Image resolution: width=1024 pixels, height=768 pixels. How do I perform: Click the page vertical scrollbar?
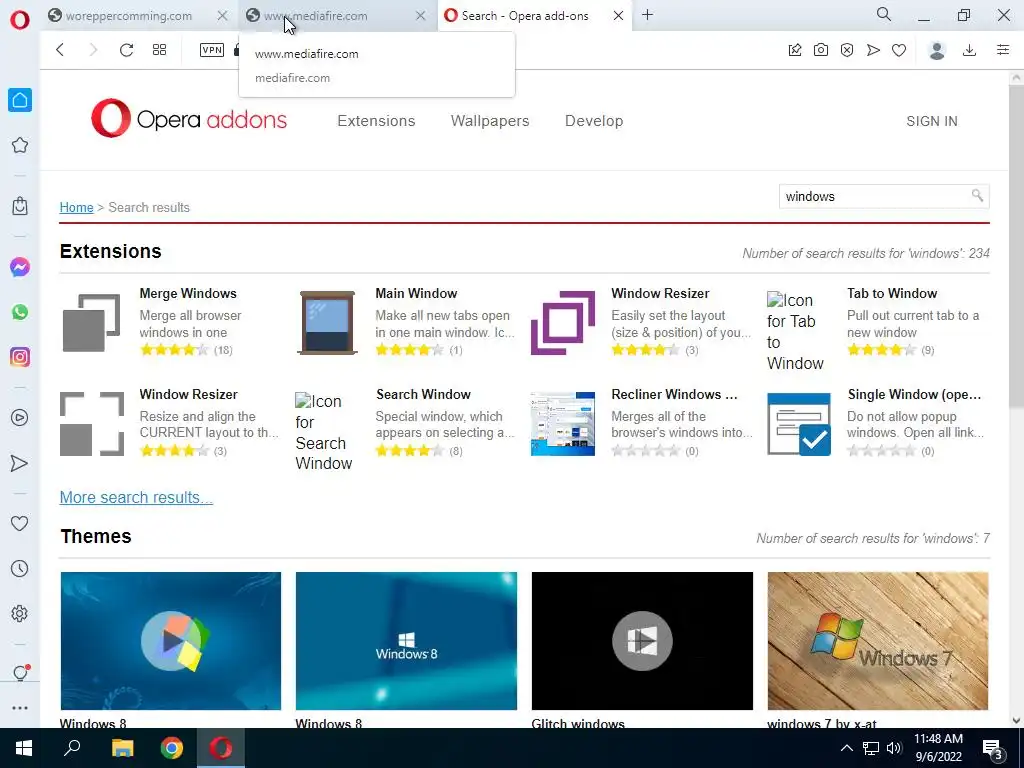coord(1016,248)
